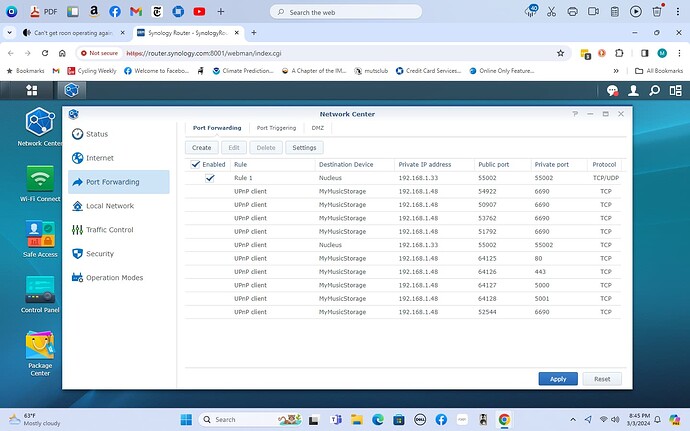Sort by the Public port column header

coord(502,165)
